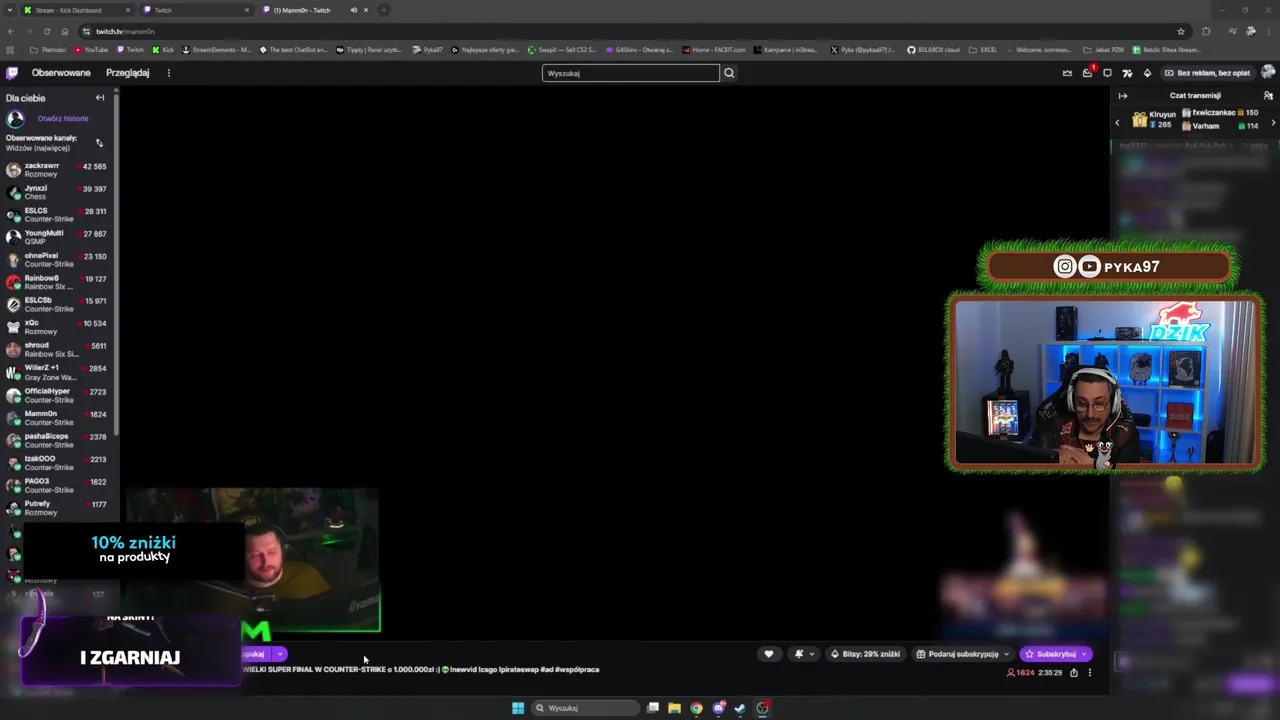
Task: Open File Explorer from the taskbar
Action: pyautogui.click(x=675, y=708)
